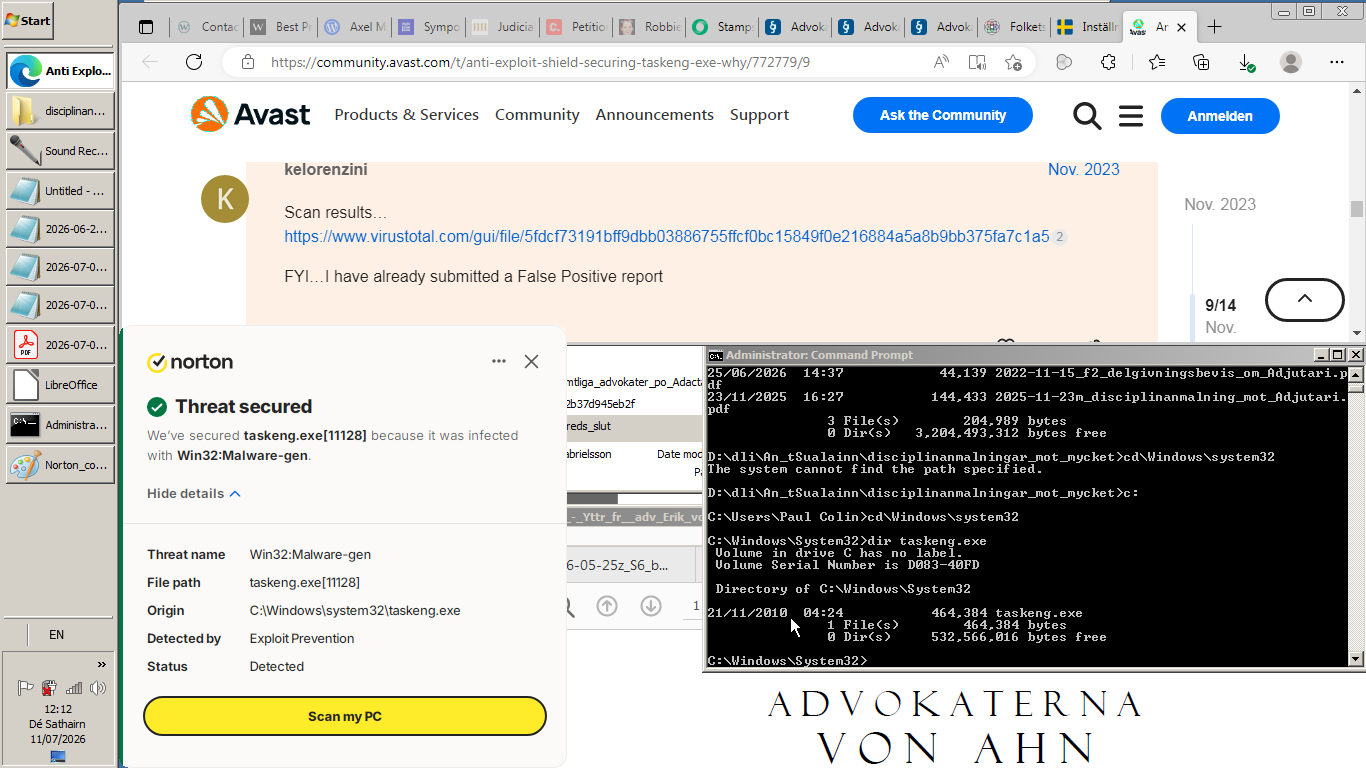1366x768 pixels.
Task: Open the disciplinan folder taskbar button
Action: tap(60, 111)
